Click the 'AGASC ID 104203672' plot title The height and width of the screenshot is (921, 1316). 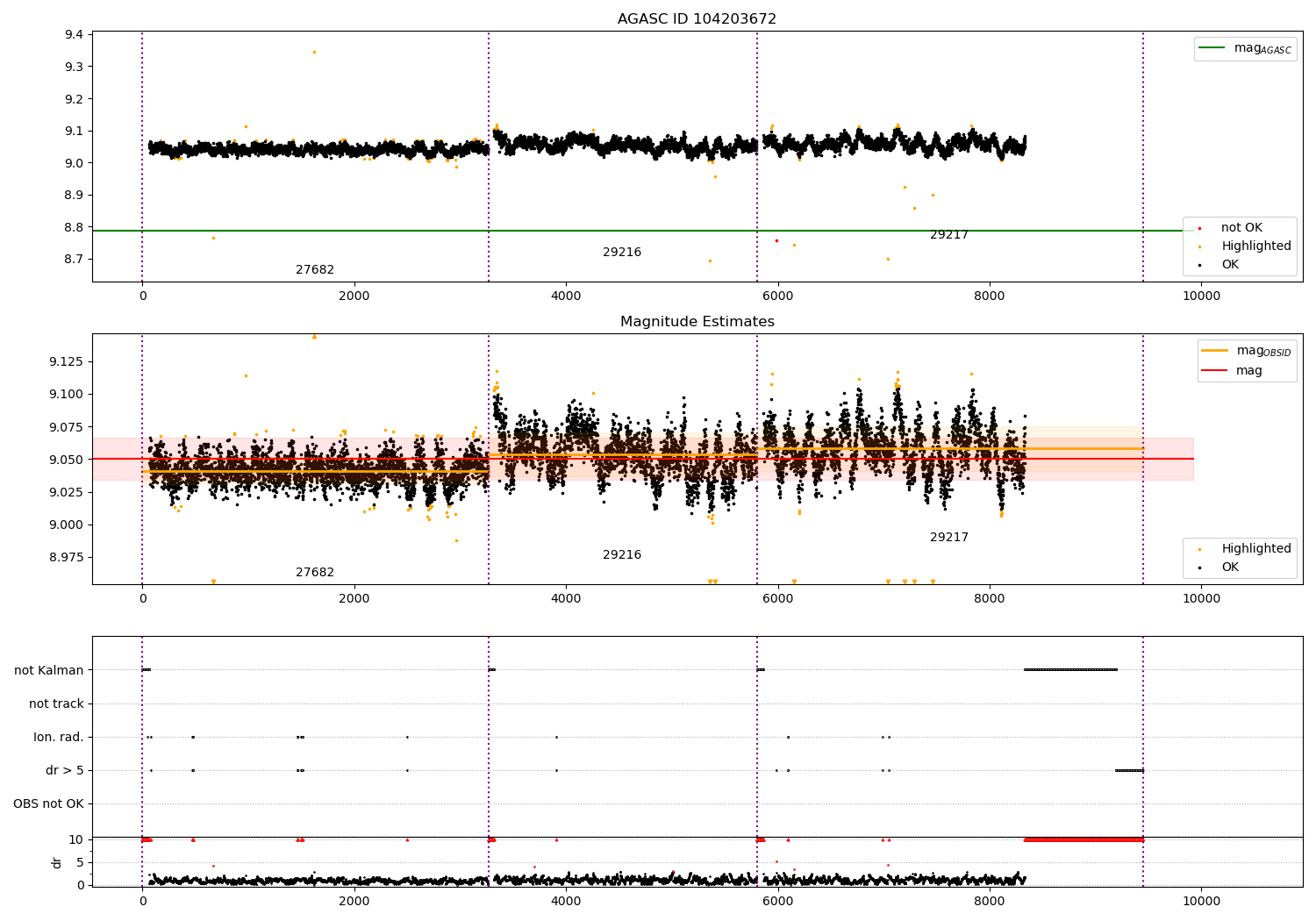[697, 19]
